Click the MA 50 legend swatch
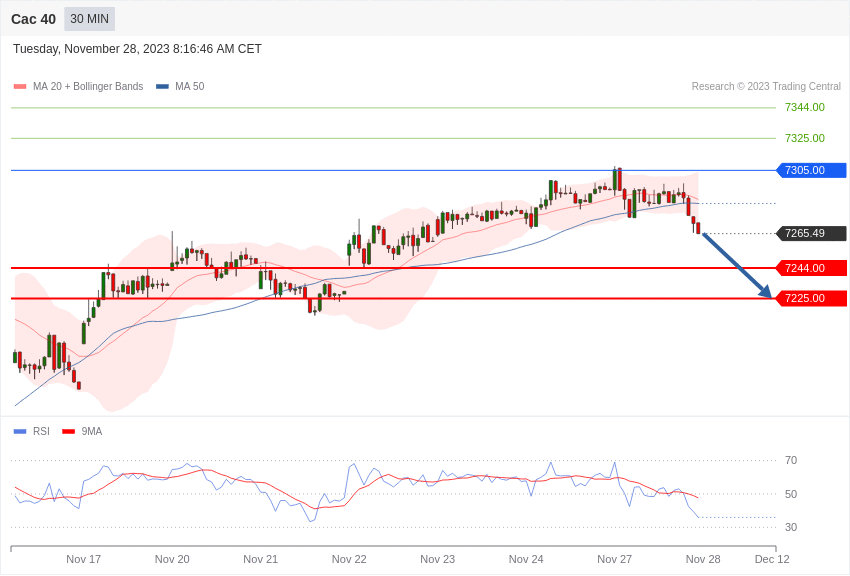850x576 pixels. (x=162, y=86)
